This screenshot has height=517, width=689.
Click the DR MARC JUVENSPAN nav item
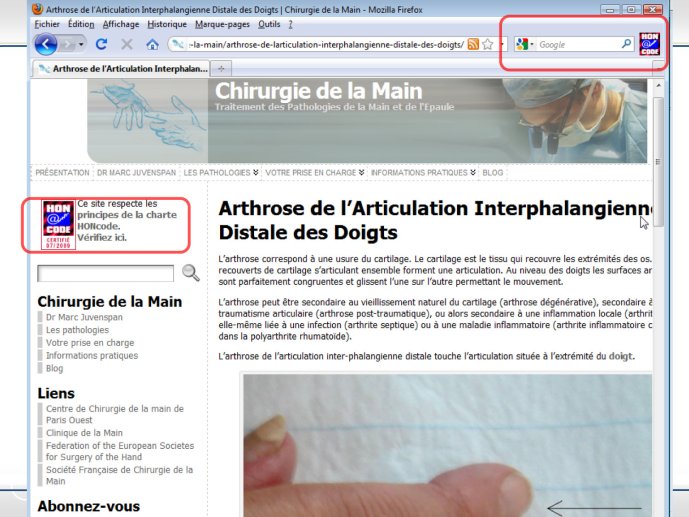click(136, 173)
